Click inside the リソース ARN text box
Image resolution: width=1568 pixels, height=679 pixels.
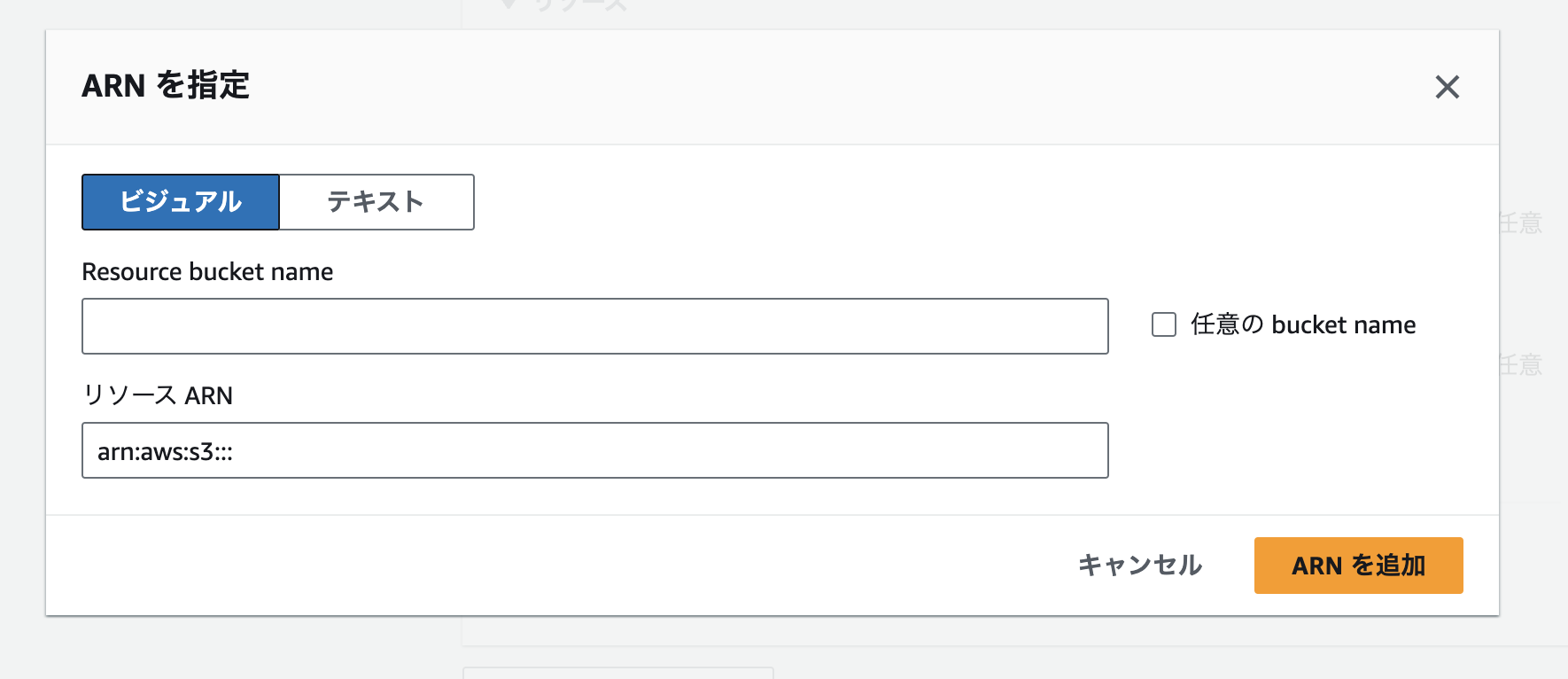click(x=595, y=450)
